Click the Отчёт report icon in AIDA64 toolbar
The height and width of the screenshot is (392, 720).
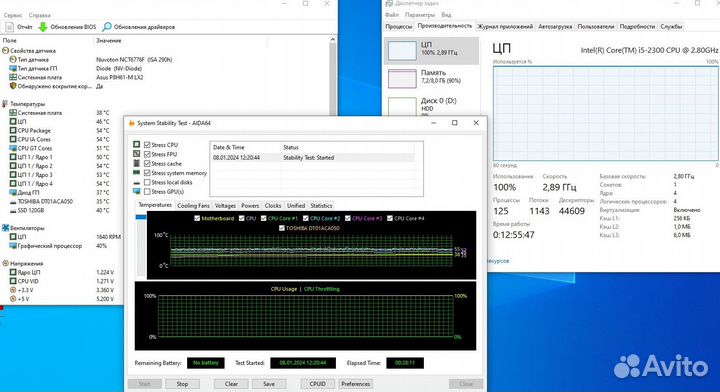click(9, 27)
